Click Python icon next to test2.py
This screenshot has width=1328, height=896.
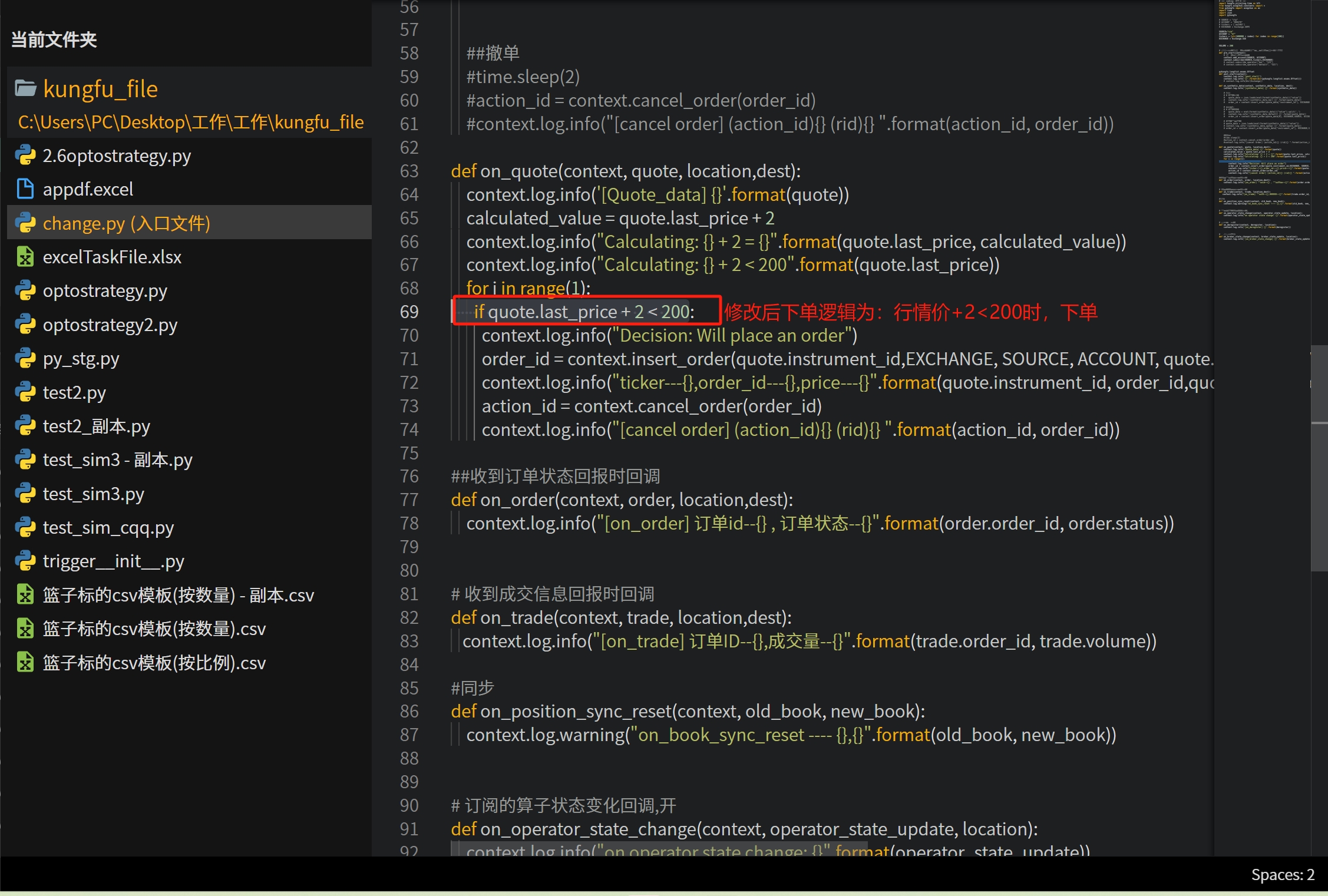point(25,392)
